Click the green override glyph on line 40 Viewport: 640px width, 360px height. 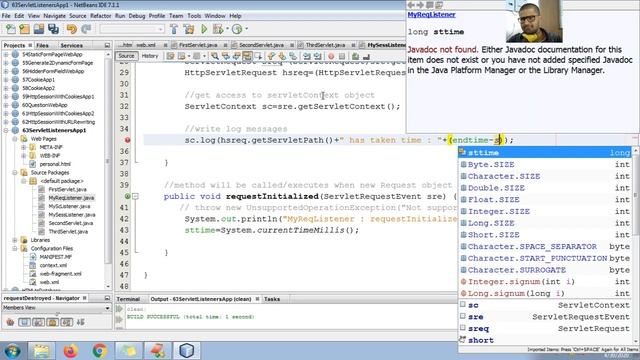tap(127, 196)
